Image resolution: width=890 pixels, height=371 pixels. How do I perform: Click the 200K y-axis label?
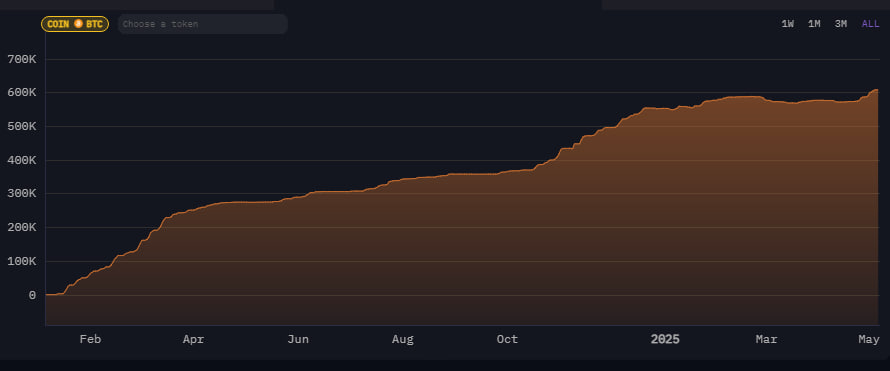(22, 227)
